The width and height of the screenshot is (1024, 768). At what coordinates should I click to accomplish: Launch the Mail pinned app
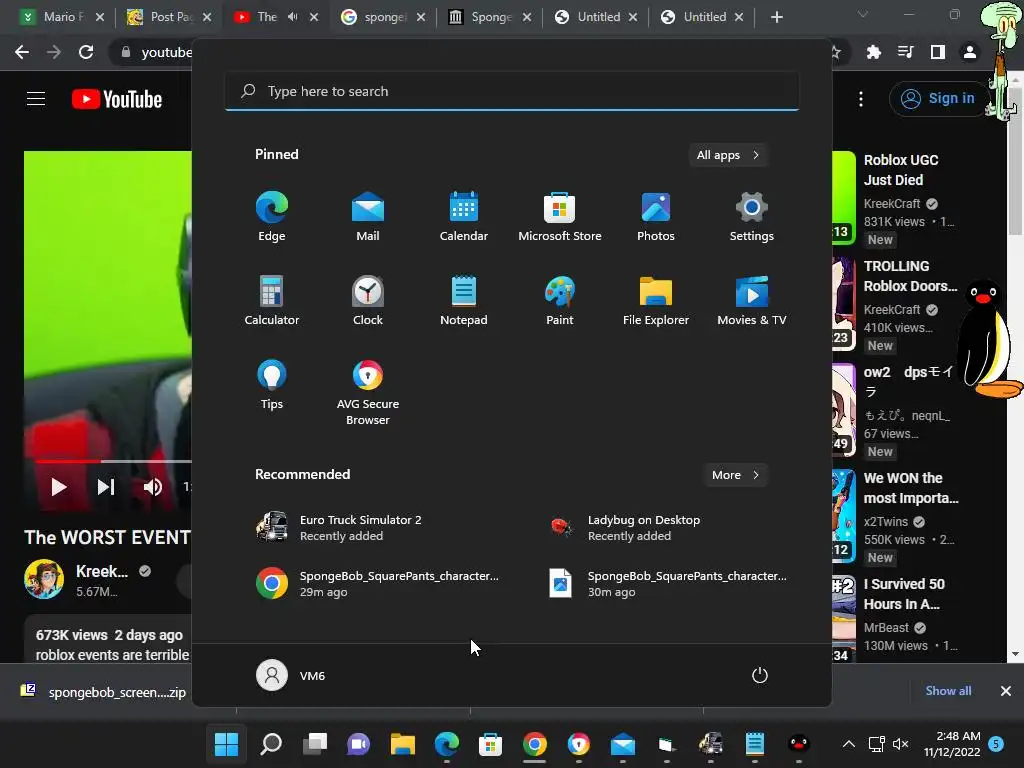coord(368,217)
